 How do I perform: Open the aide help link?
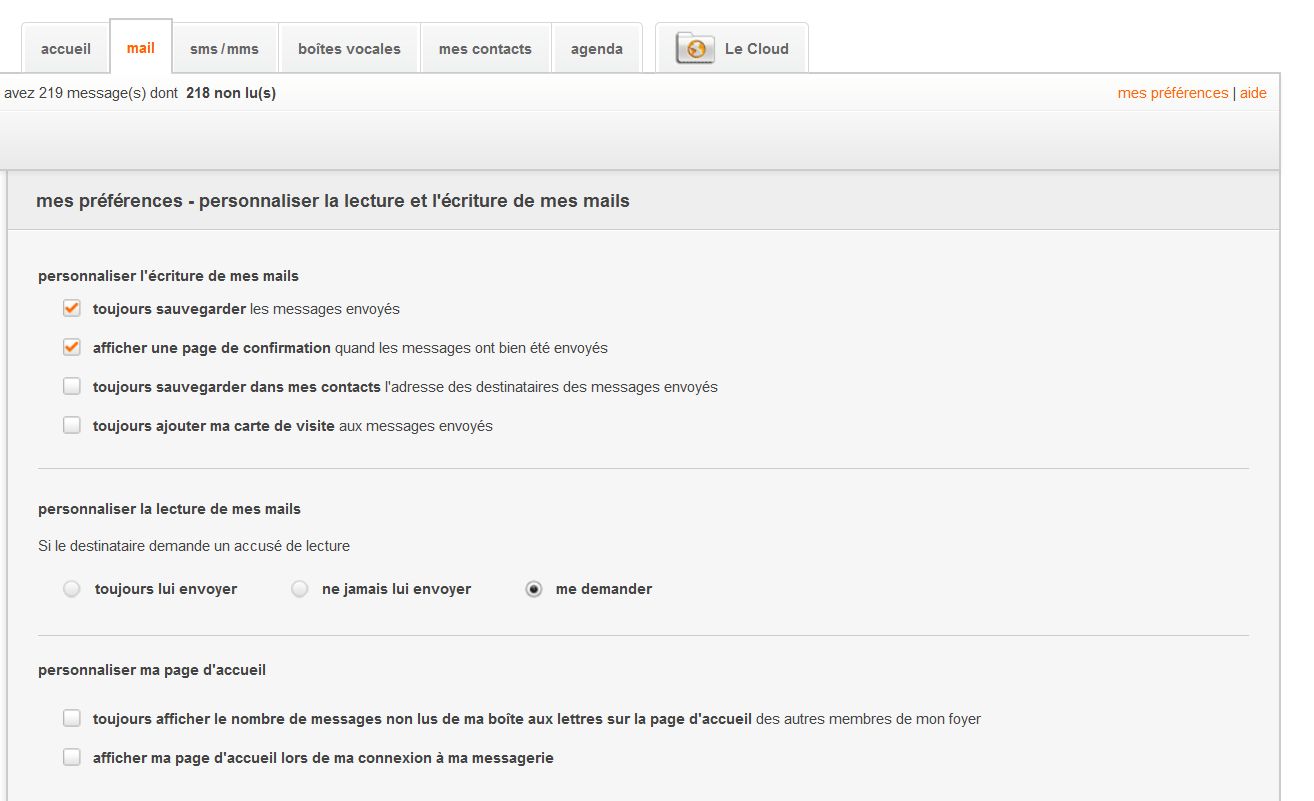[x=1253, y=93]
